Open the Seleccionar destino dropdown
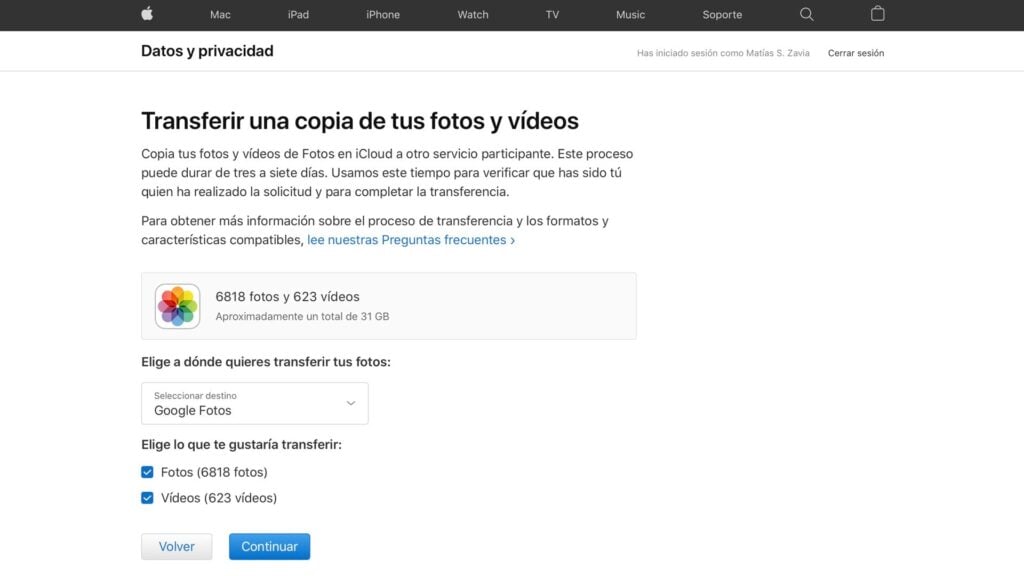 click(x=254, y=403)
